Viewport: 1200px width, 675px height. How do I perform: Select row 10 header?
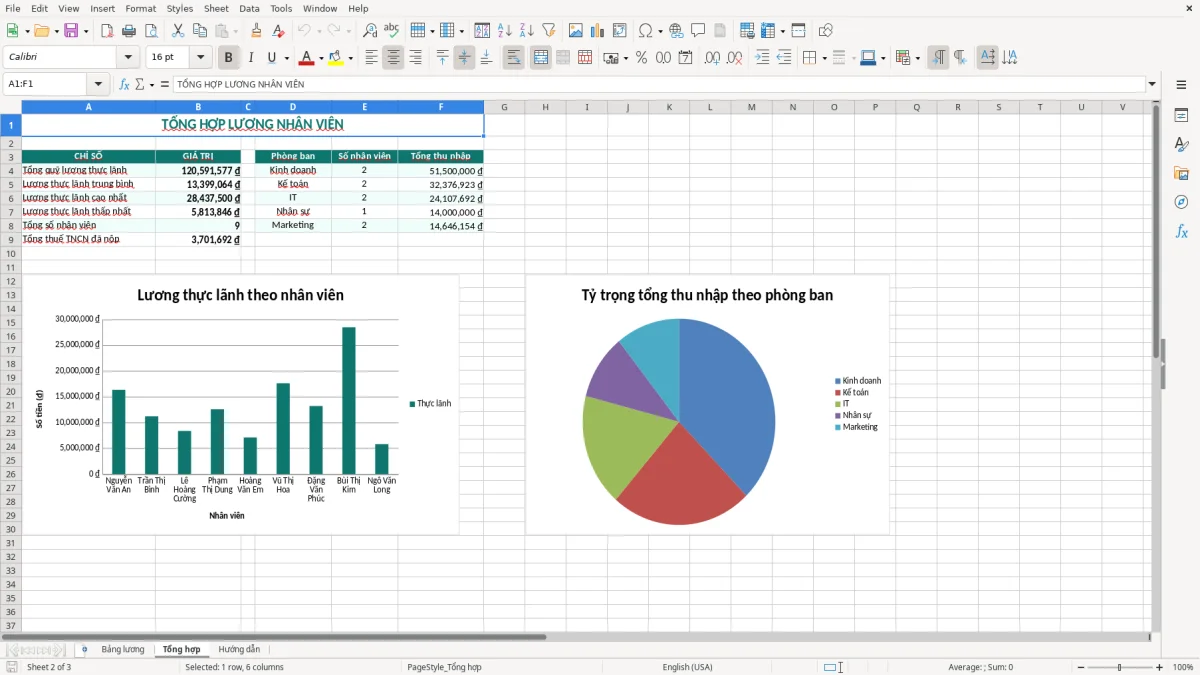[10, 253]
